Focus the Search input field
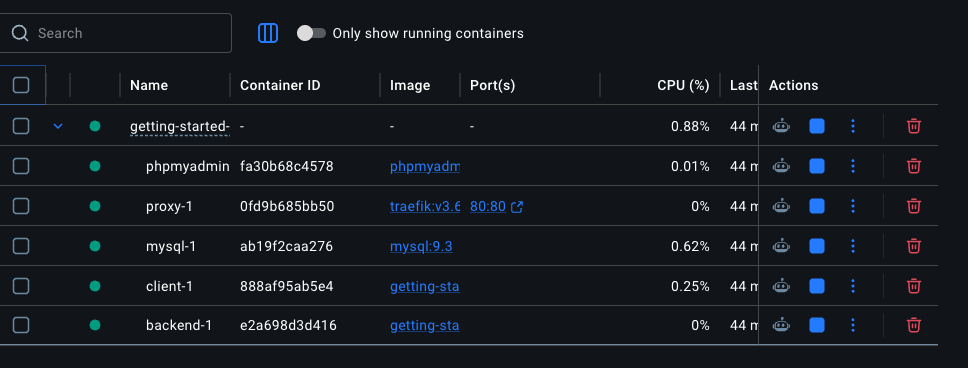The width and height of the screenshot is (968, 368). coord(115,33)
